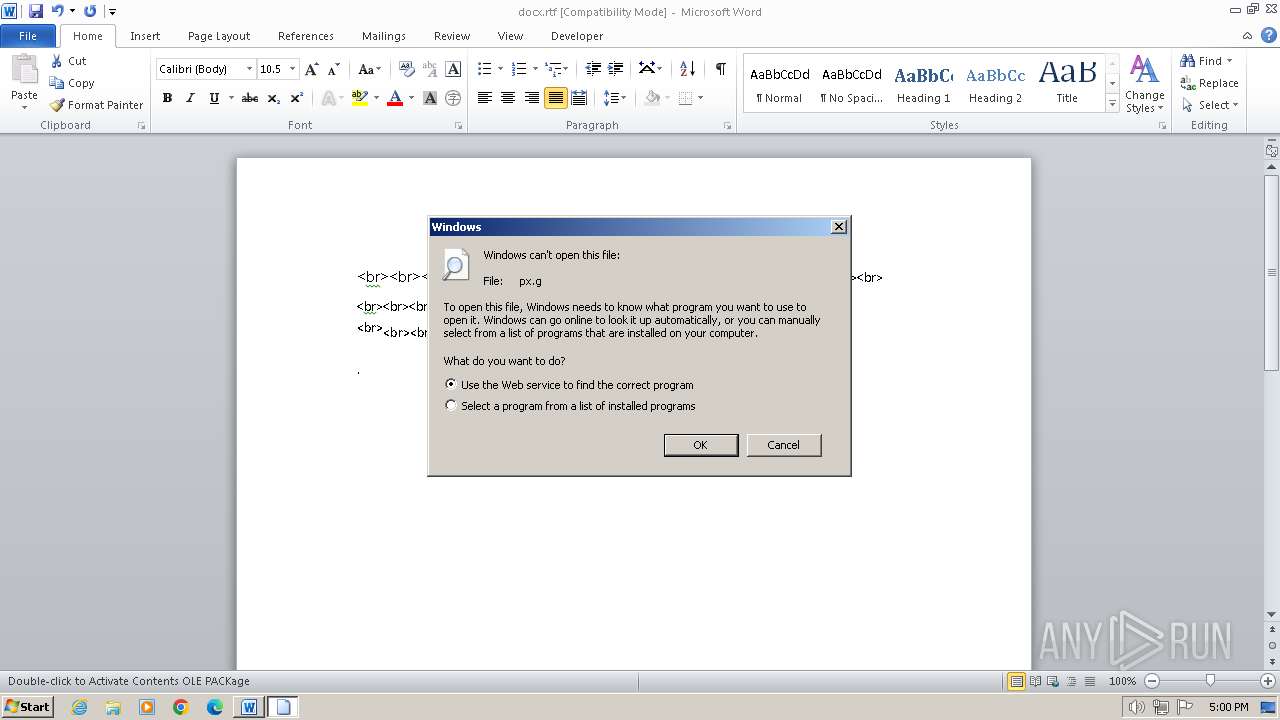The image size is (1280, 720).
Task: Expand the Font size dropdown
Action: [x=292, y=69]
